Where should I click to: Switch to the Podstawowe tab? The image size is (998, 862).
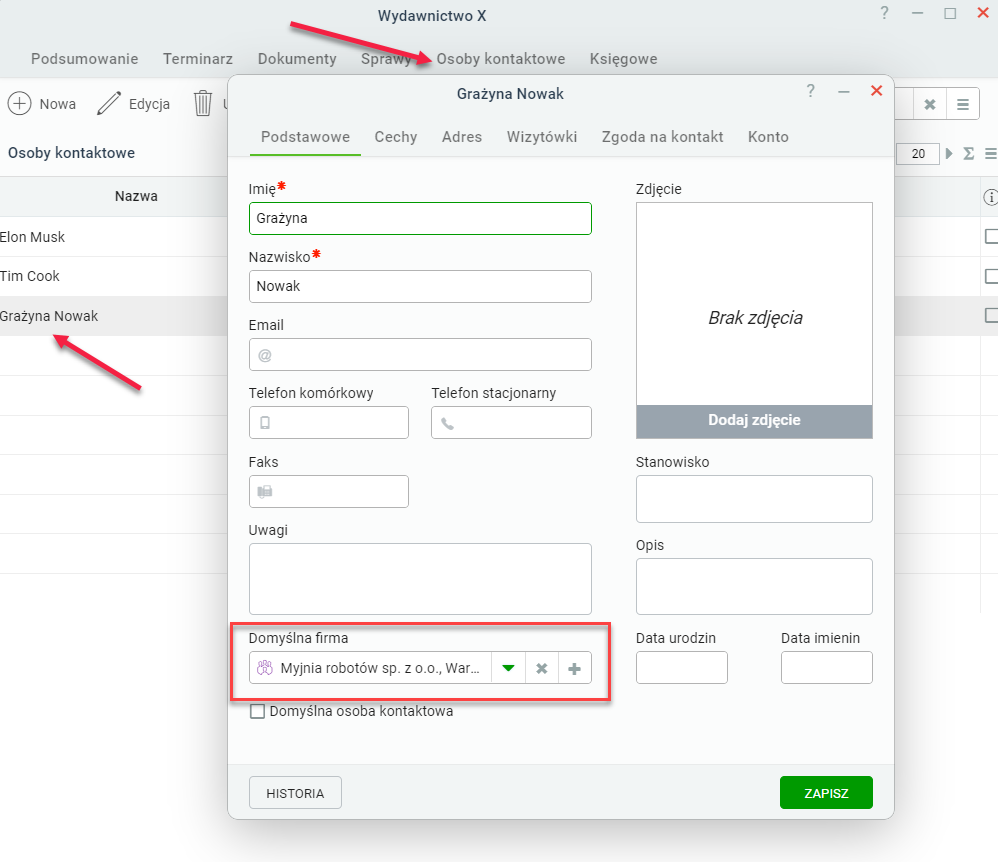pos(306,137)
